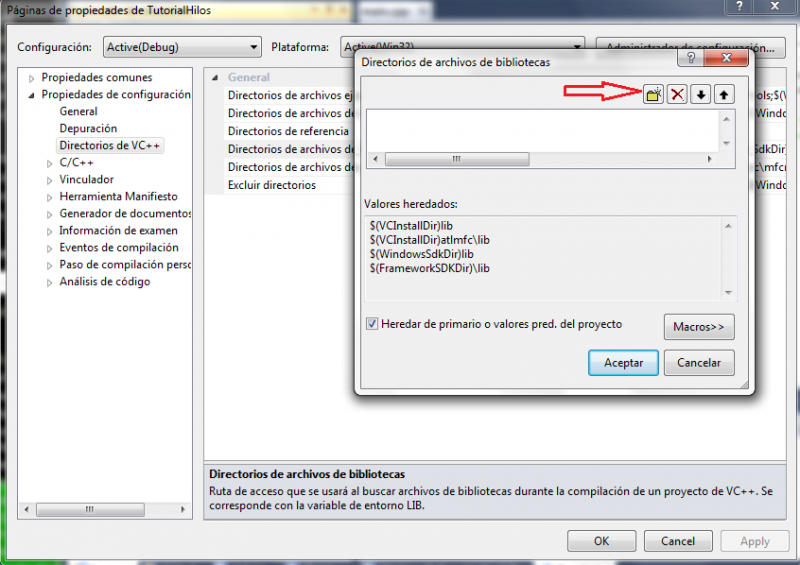Expand Propiedades comunes node

point(32,78)
